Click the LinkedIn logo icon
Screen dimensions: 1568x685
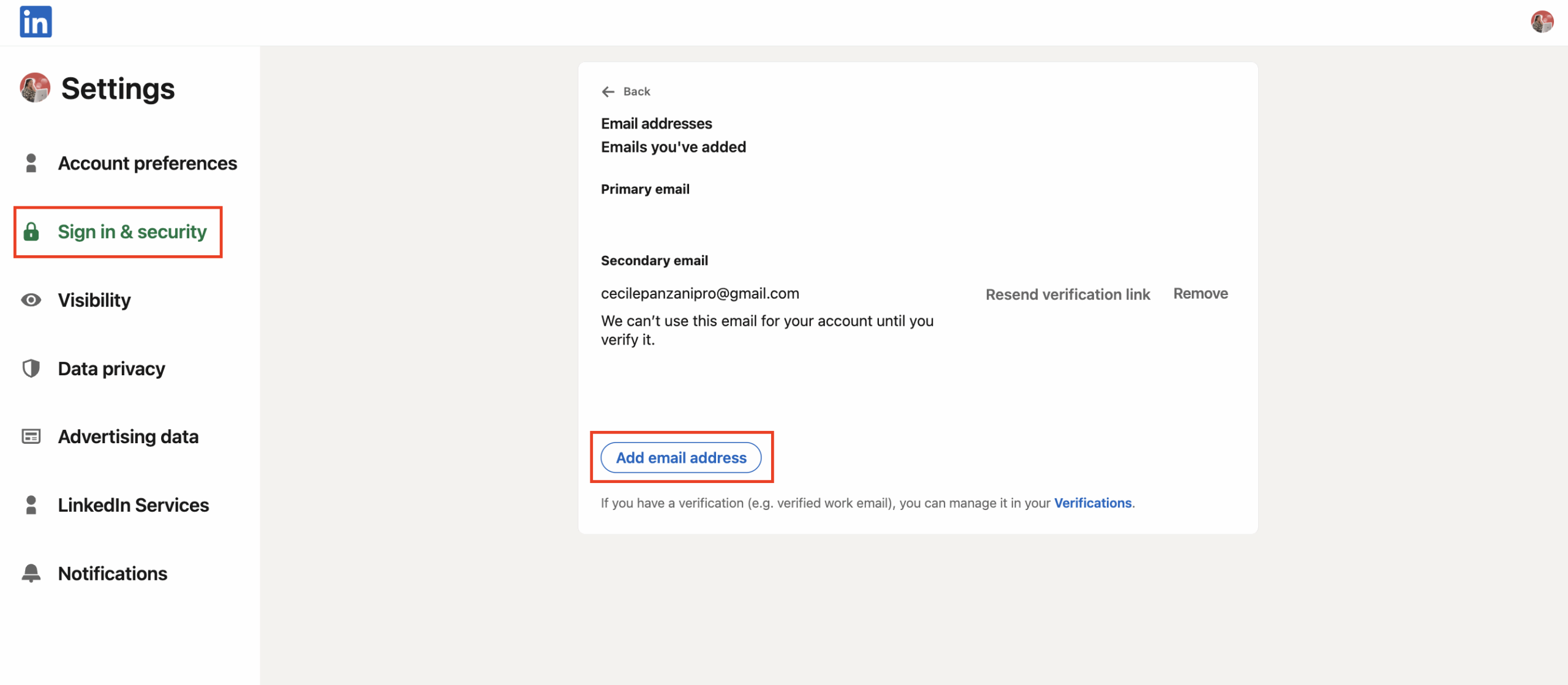click(36, 22)
